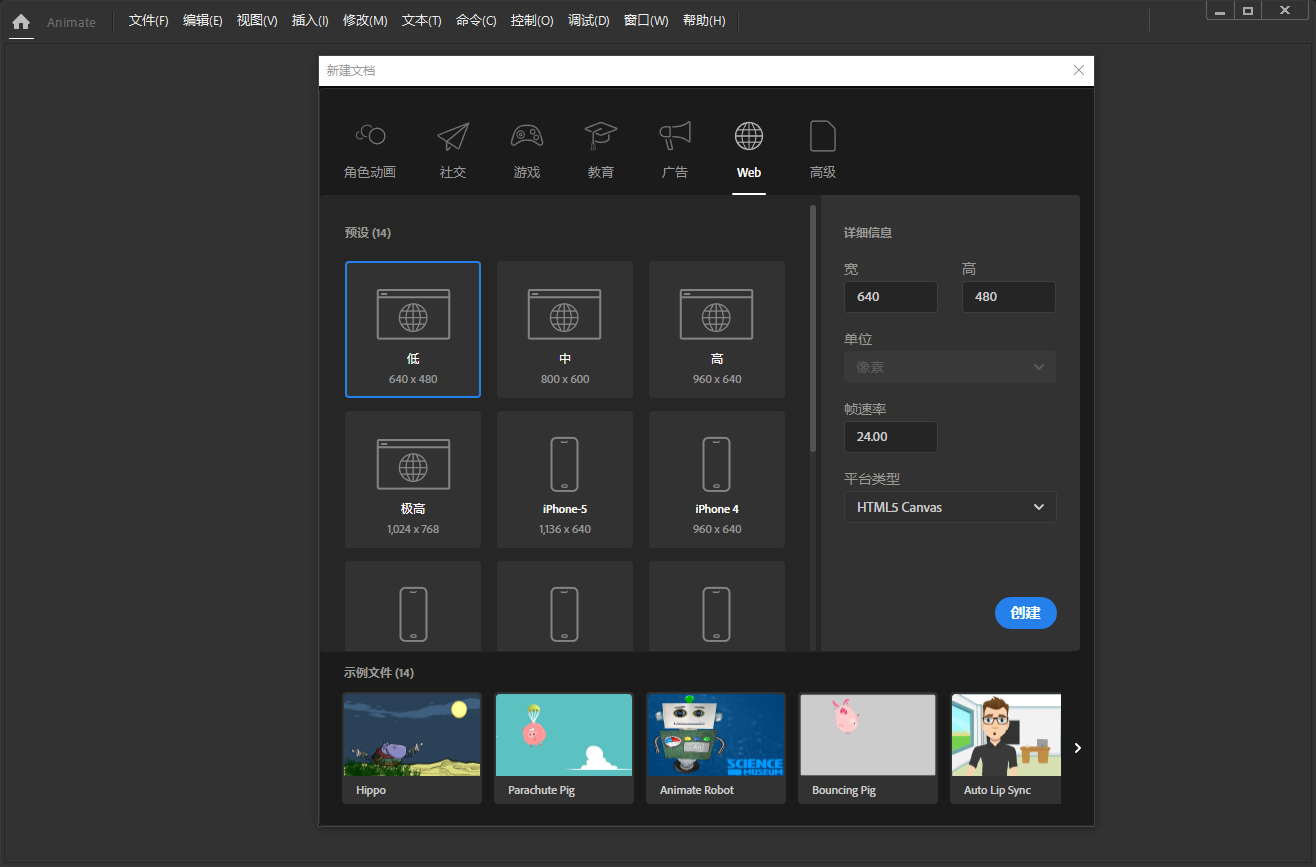
Task: Open the 修改(M) menu
Action: (x=365, y=21)
